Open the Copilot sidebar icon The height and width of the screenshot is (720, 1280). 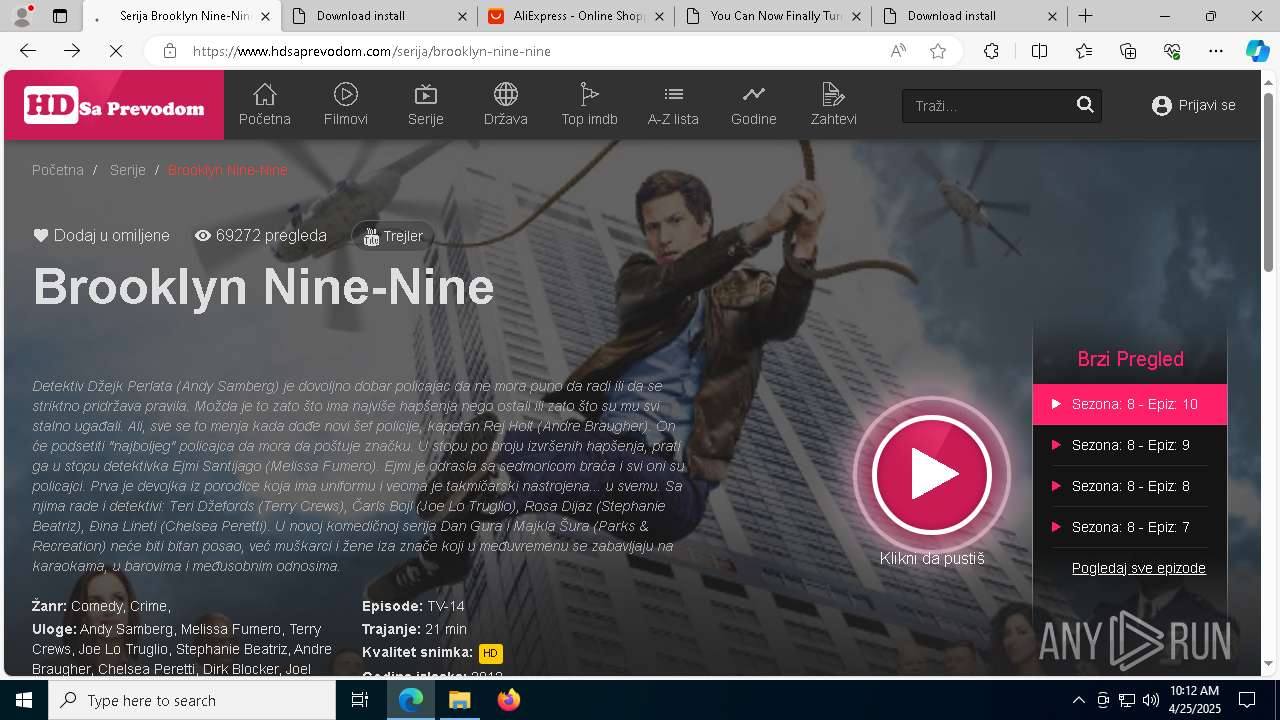[1257, 51]
